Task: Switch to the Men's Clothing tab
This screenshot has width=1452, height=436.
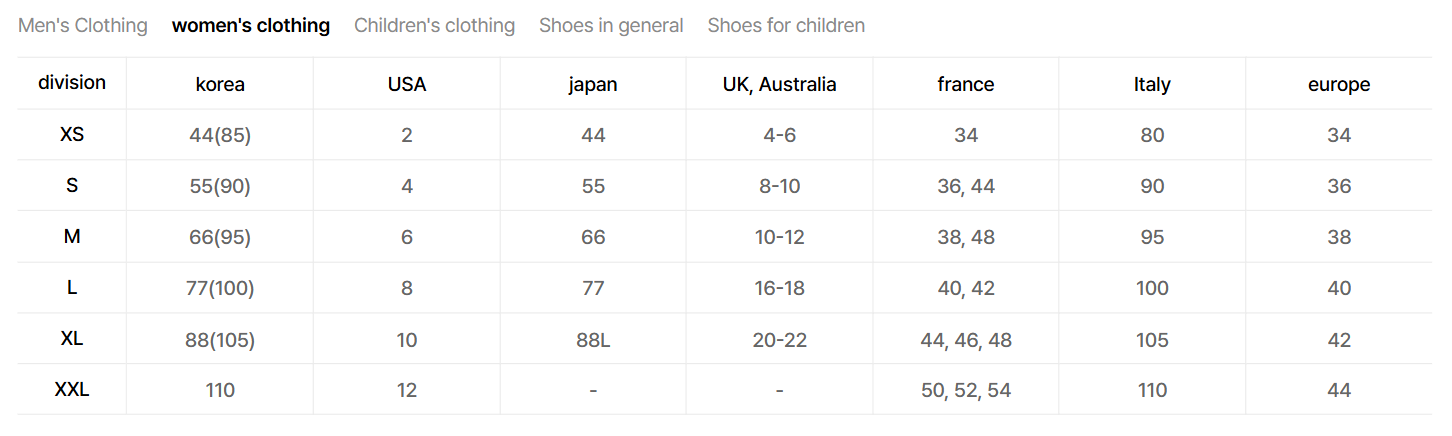Action: 83,26
